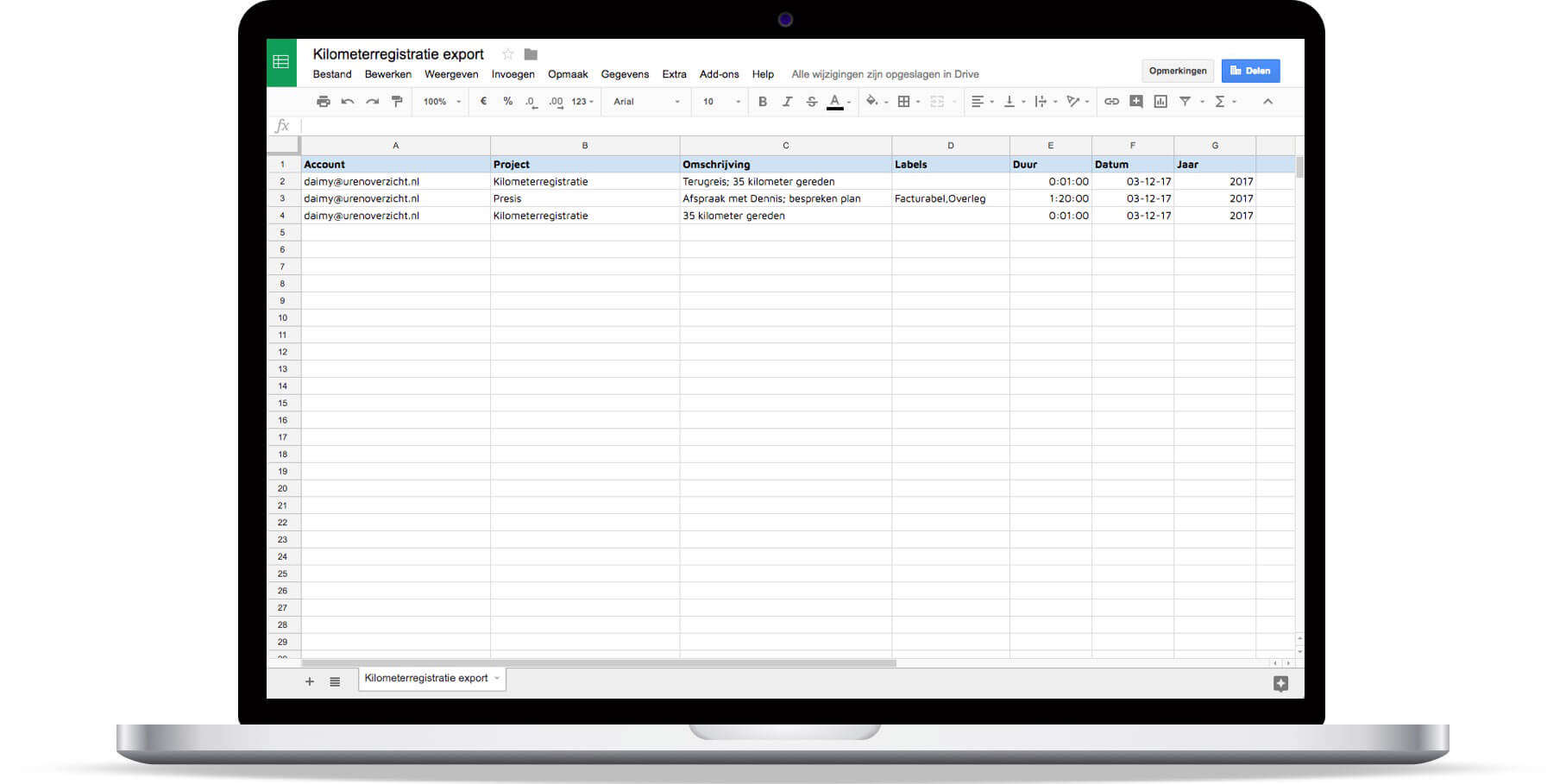
Task: Open the all sheets list icon
Action: tap(335, 681)
